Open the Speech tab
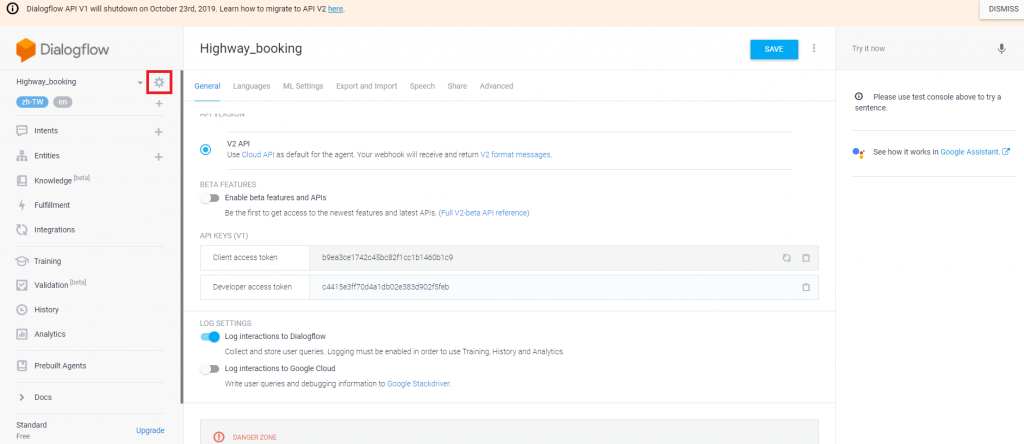 point(422,86)
